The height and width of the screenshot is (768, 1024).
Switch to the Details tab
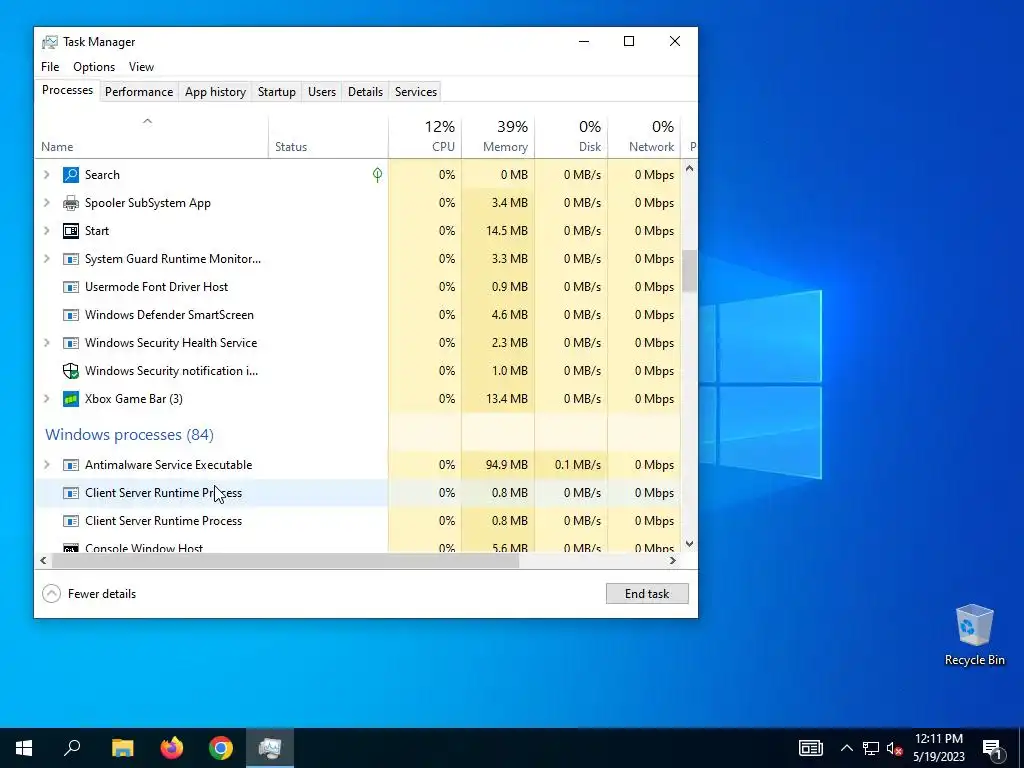click(x=365, y=92)
